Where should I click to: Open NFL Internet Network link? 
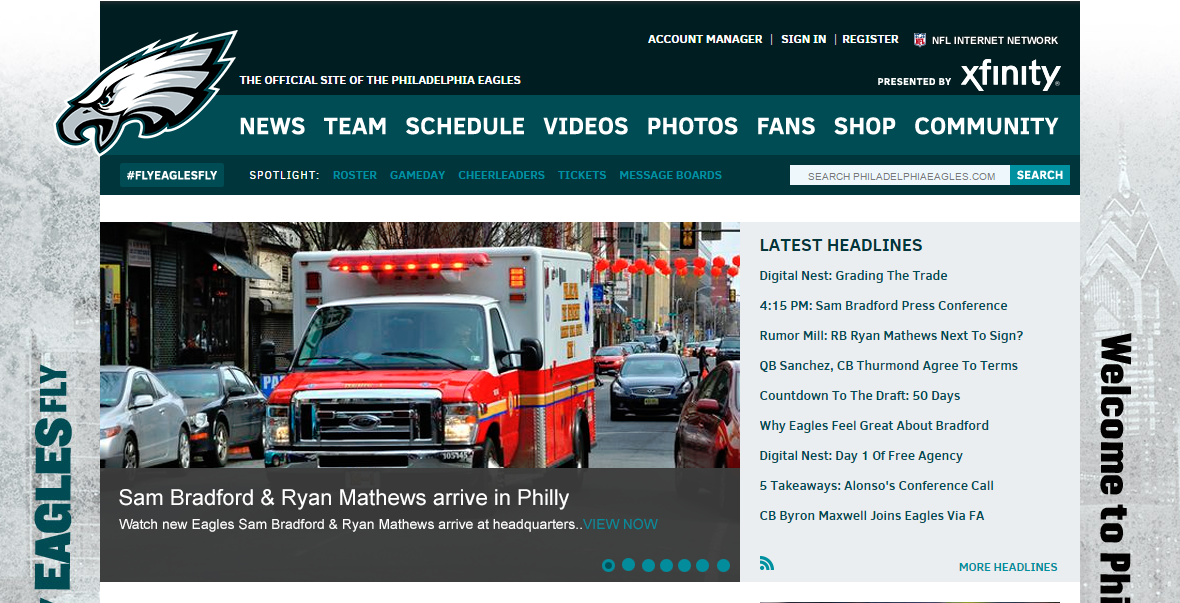995,41
